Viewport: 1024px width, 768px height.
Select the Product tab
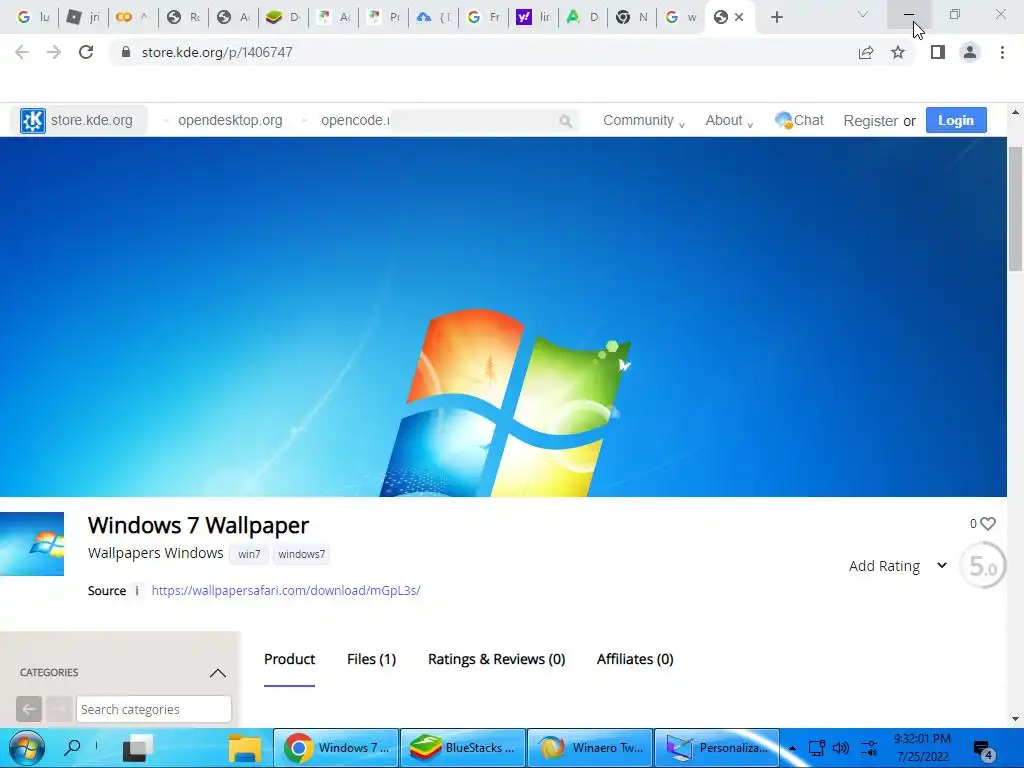pyautogui.click(x=289, y=659)
